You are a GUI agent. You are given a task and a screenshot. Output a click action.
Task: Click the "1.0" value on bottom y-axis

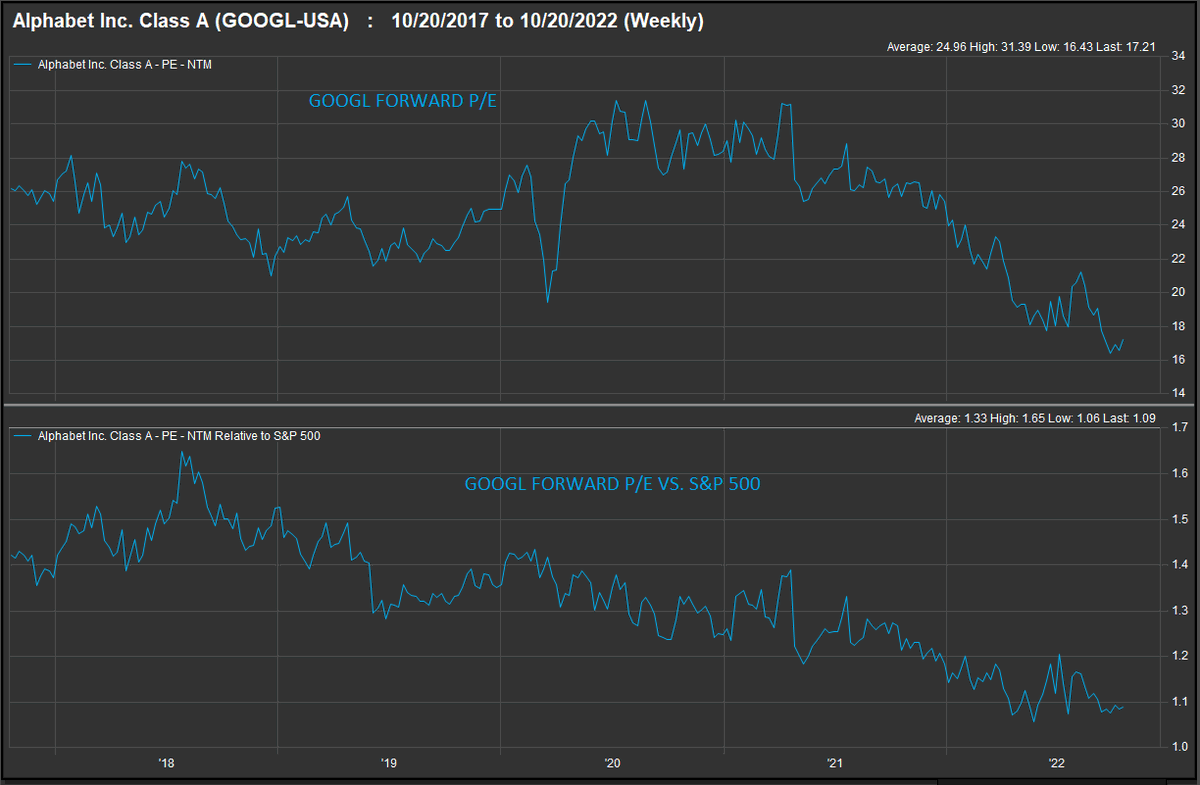[x=1180, y=747]
